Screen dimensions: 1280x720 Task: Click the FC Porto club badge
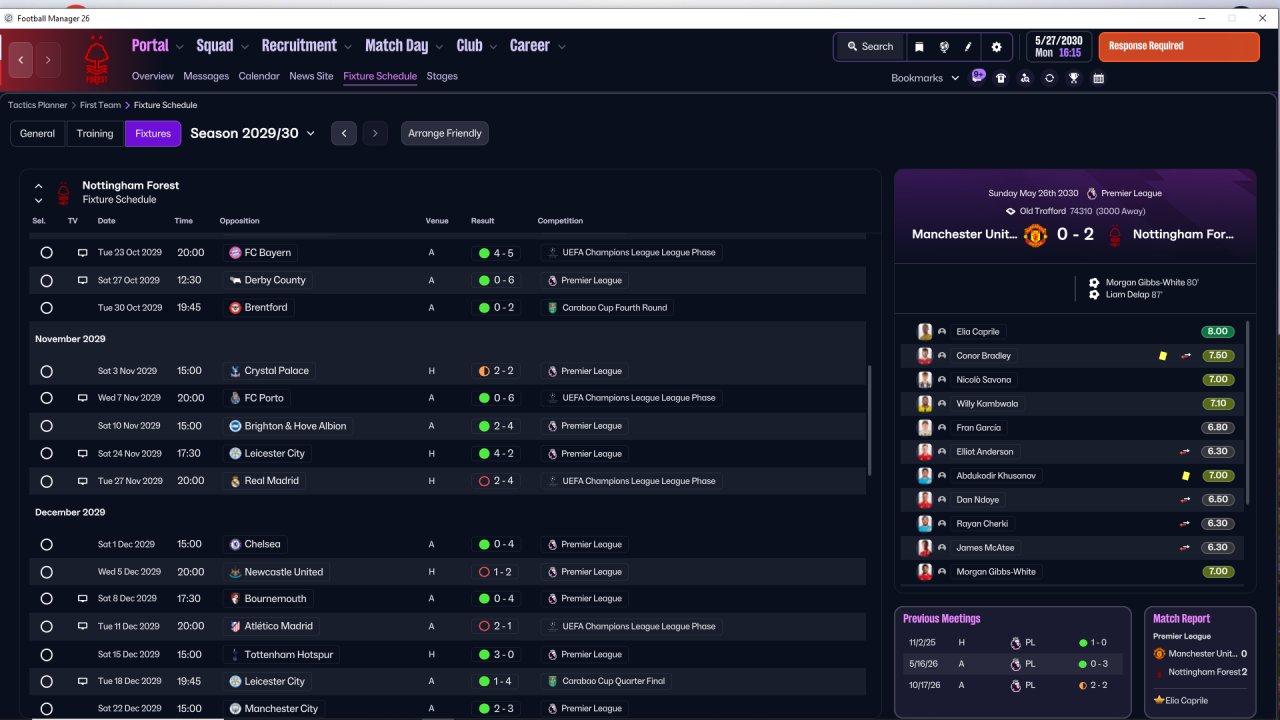pyautogui.click(x=235, y=398)
